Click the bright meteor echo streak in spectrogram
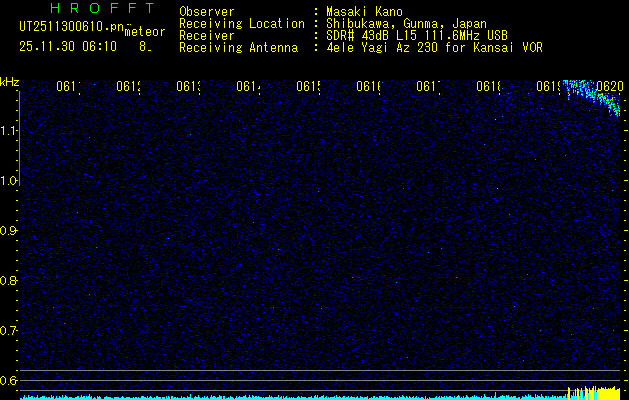This screenshot has width=629, height=400. click(x=592, y=97)
